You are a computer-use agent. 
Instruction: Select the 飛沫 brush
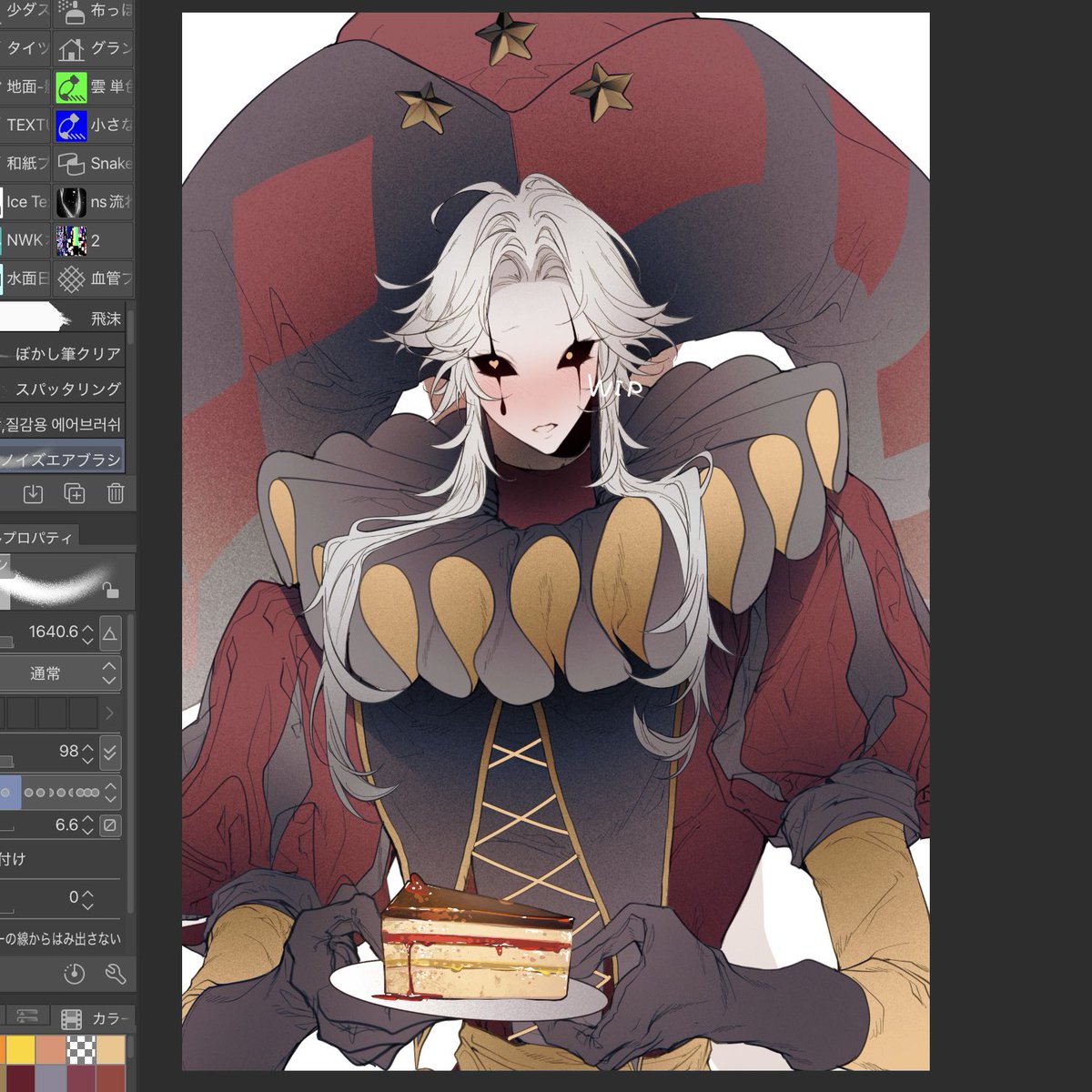[62, 318]
